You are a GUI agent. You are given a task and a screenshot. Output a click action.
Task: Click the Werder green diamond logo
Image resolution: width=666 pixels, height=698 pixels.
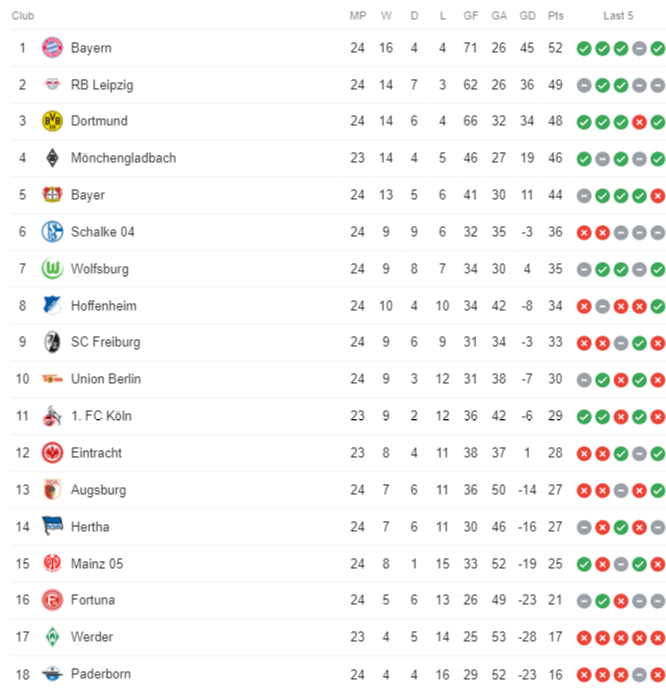(x=52, y=637)
